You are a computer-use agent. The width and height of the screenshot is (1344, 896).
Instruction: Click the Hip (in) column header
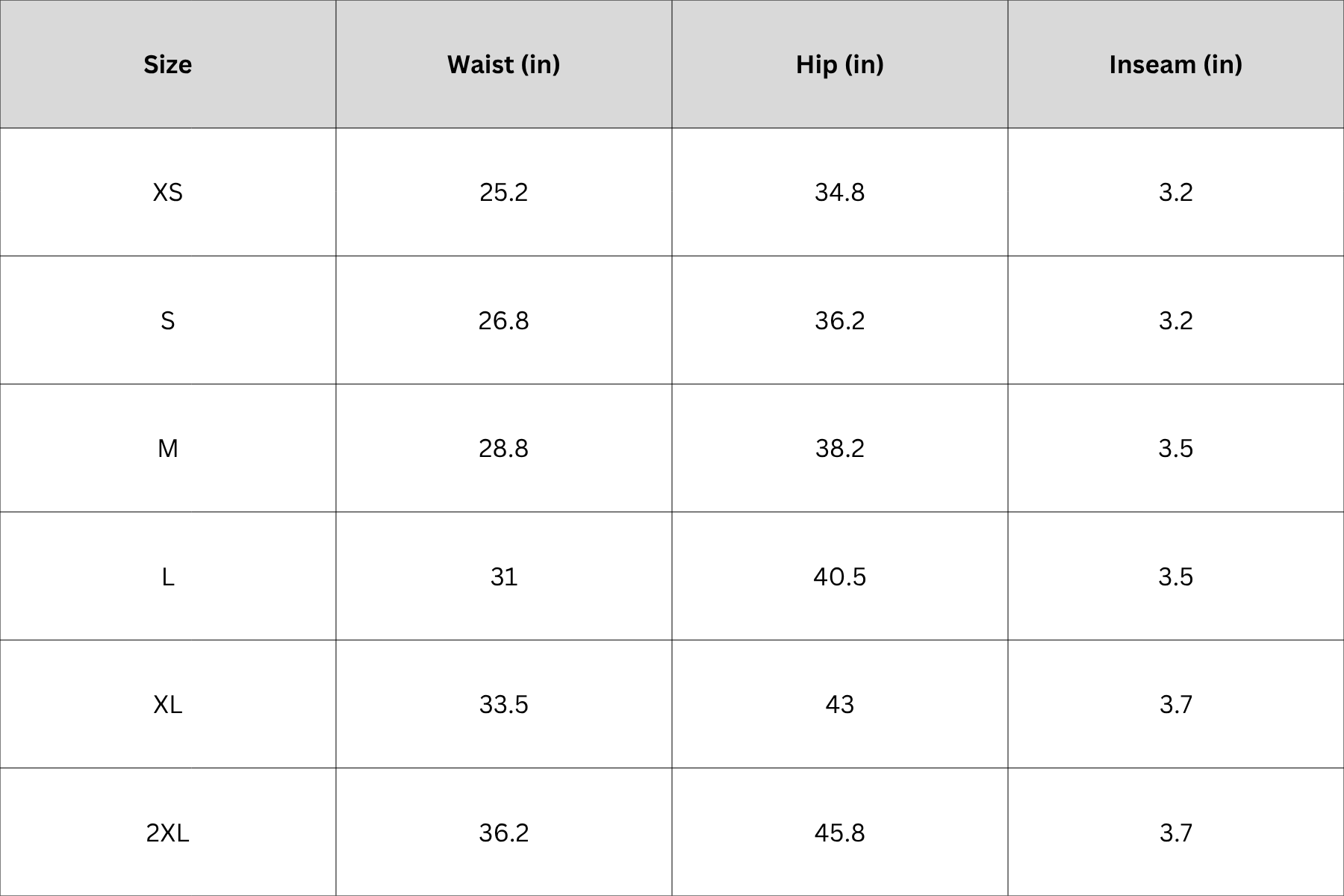click(x=839, y=64)
